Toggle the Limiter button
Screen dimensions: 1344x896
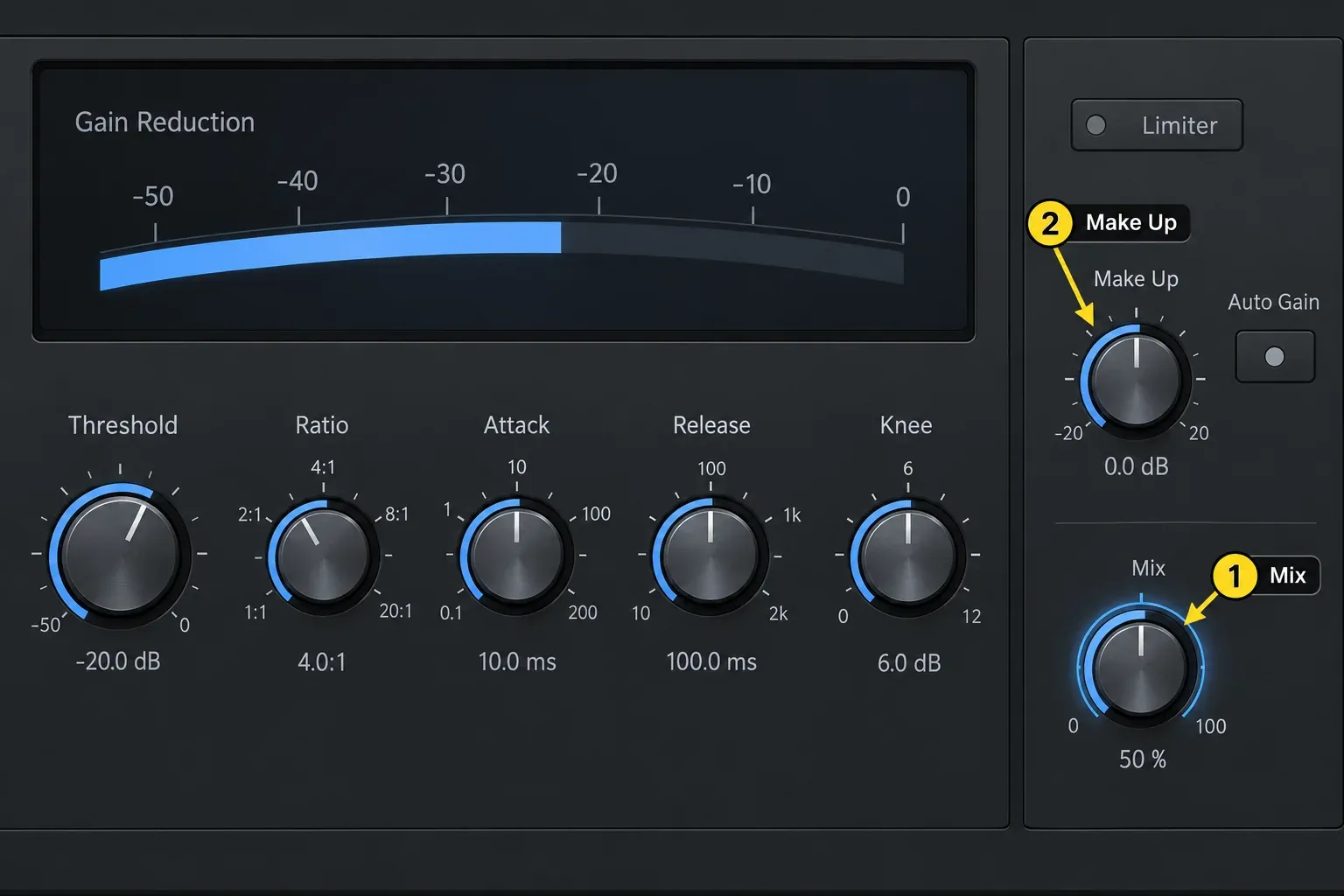(x=1157, y=125)
